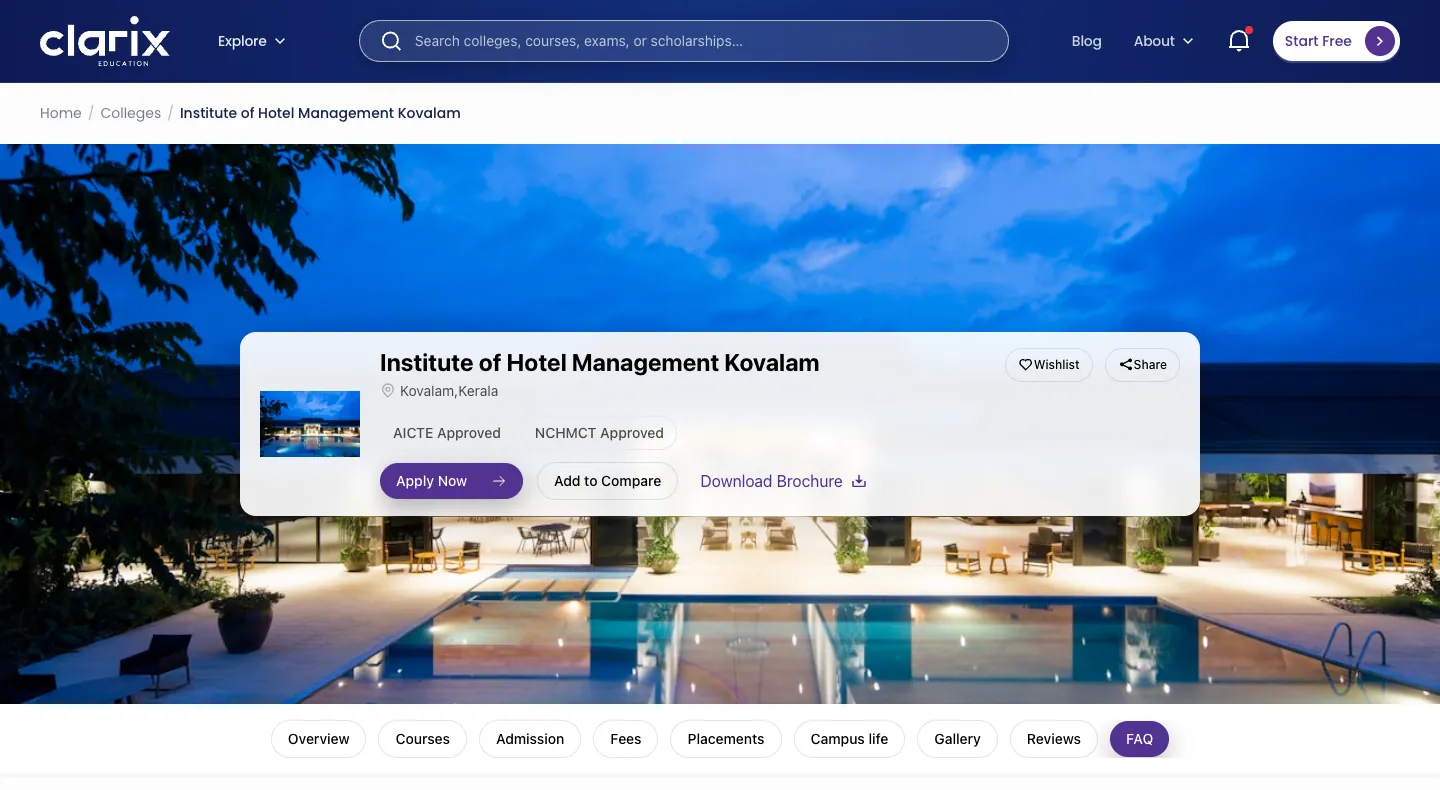
Task: Open the college thumbnail image
Action: pos(310,424)
